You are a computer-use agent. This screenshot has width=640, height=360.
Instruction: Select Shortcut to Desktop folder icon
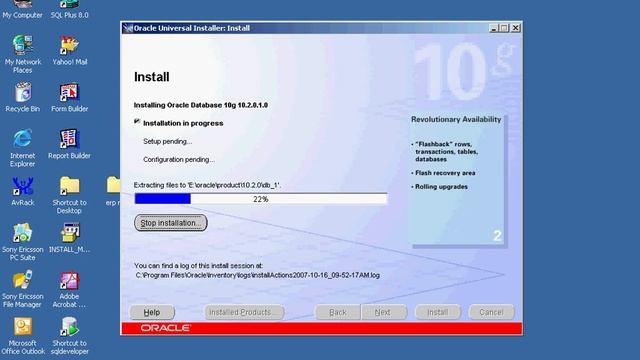pyautogui.click(x=69, y=195)
